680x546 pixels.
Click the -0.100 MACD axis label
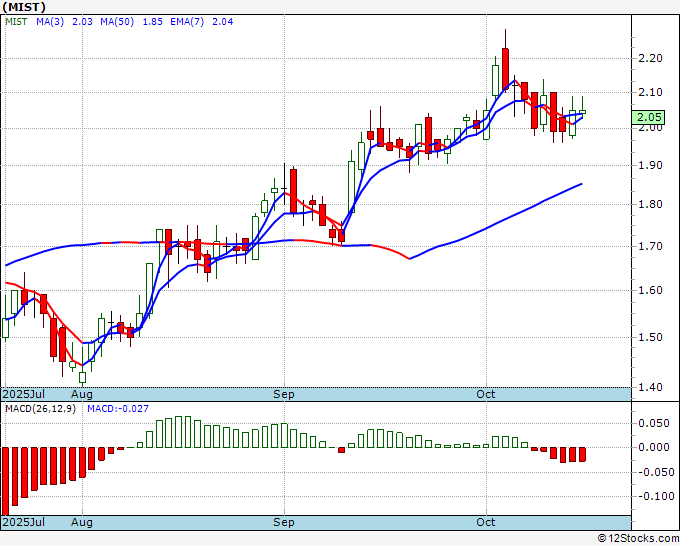653,496
